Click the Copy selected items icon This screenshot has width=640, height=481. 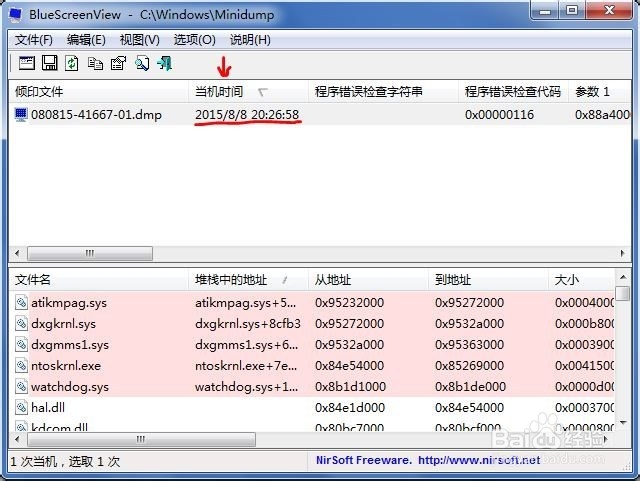click(x=96, y=63)
